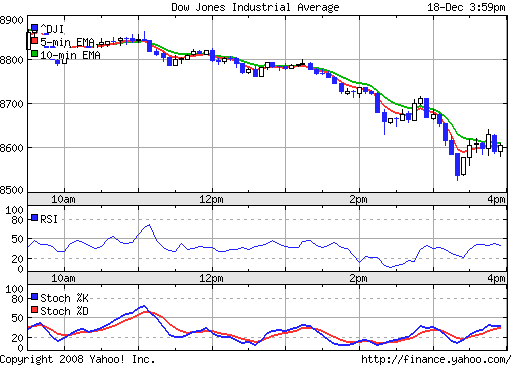The height and width of the screenshot is (365, 512).
Task: Click the red Stoch %D legend swatch
Action: (34, 310)
